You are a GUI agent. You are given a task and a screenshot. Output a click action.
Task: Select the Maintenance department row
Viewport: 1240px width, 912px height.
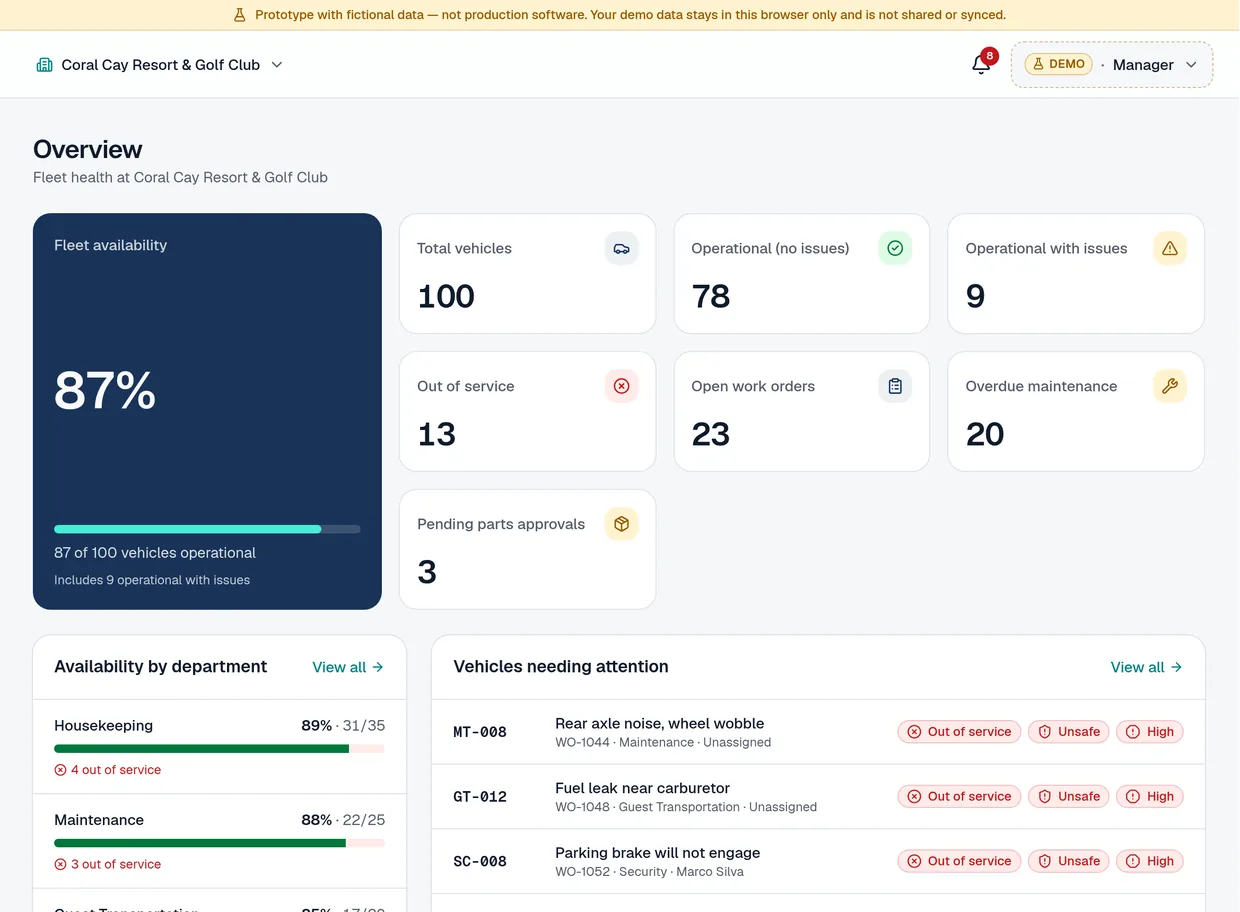[219, 842]
